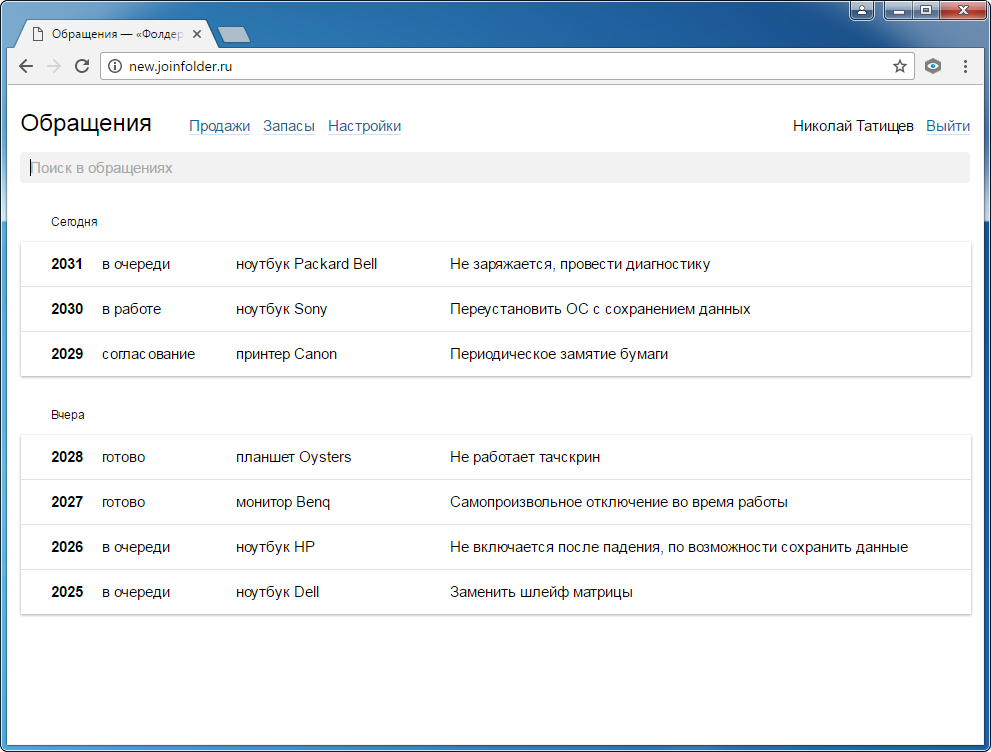Screen dimensions: 991x752
Task: Open Chrome three-dot menu
Action: (x=965, y=66)
